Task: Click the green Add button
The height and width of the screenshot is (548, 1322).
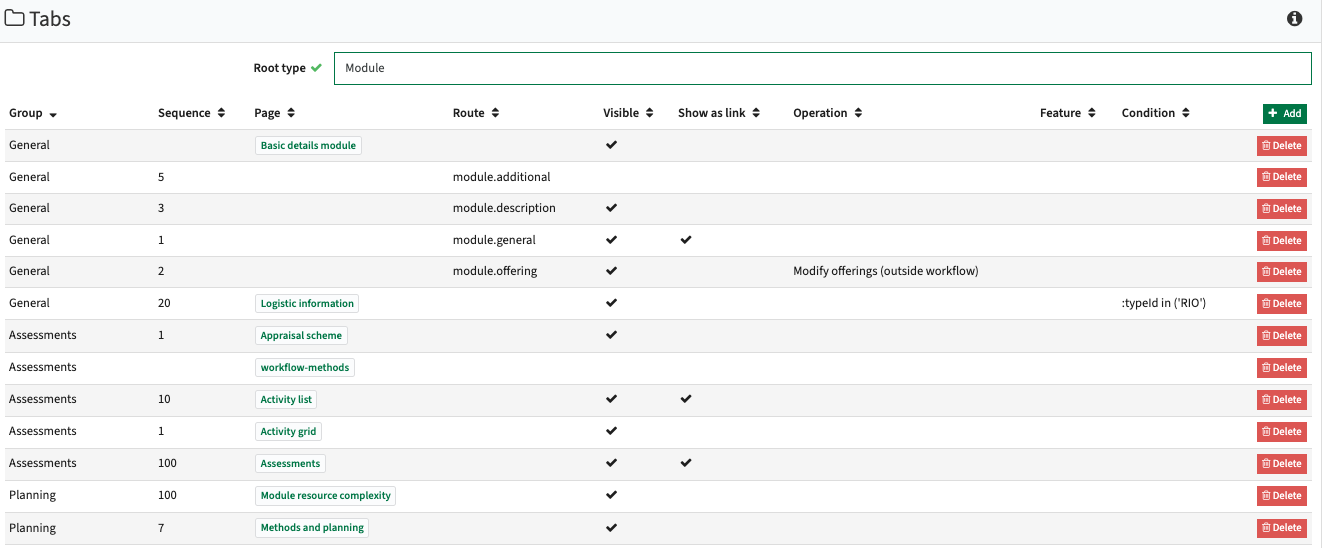Action: [x=1284, y=113]
